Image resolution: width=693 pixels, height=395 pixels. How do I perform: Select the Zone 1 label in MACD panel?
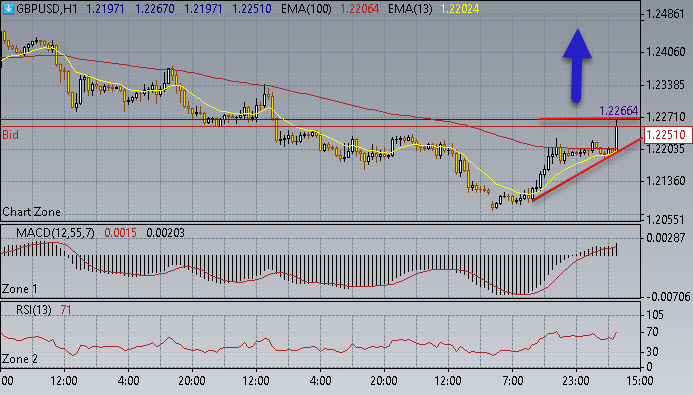[19, 289]
